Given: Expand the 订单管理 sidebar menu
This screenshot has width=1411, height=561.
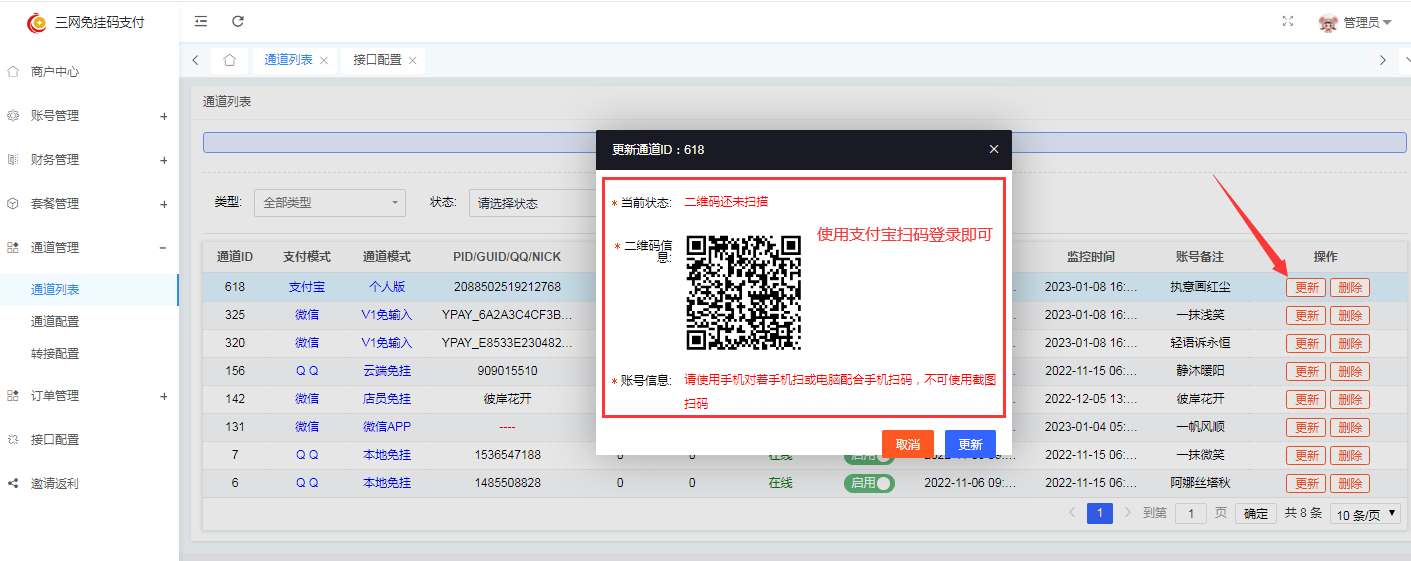Looking at the screenshot, I should click(x=90, y=396).
